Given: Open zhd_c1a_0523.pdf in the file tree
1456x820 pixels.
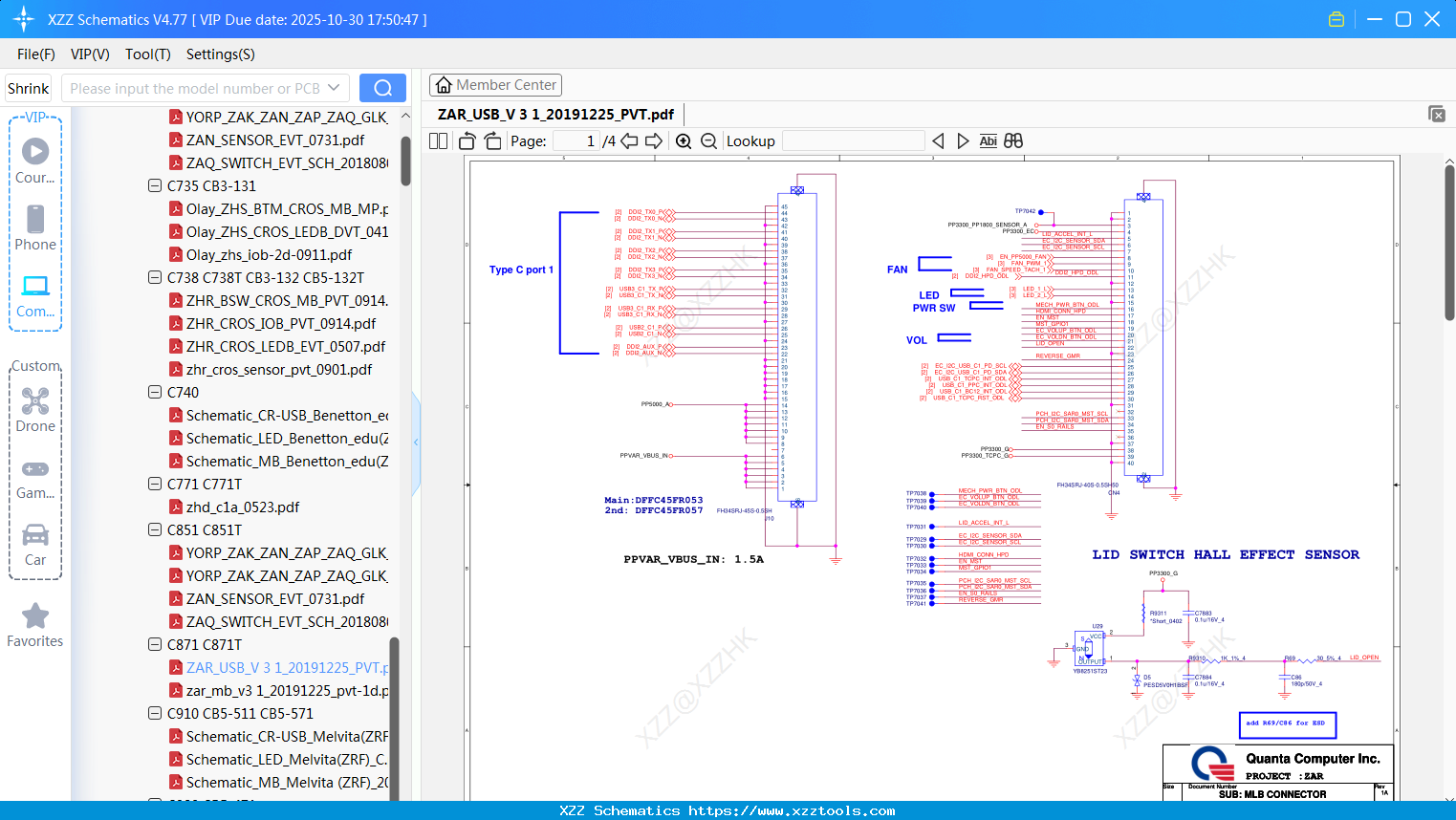Looking at the screenshot, I should pyautogui.click(x=243, y=507).
